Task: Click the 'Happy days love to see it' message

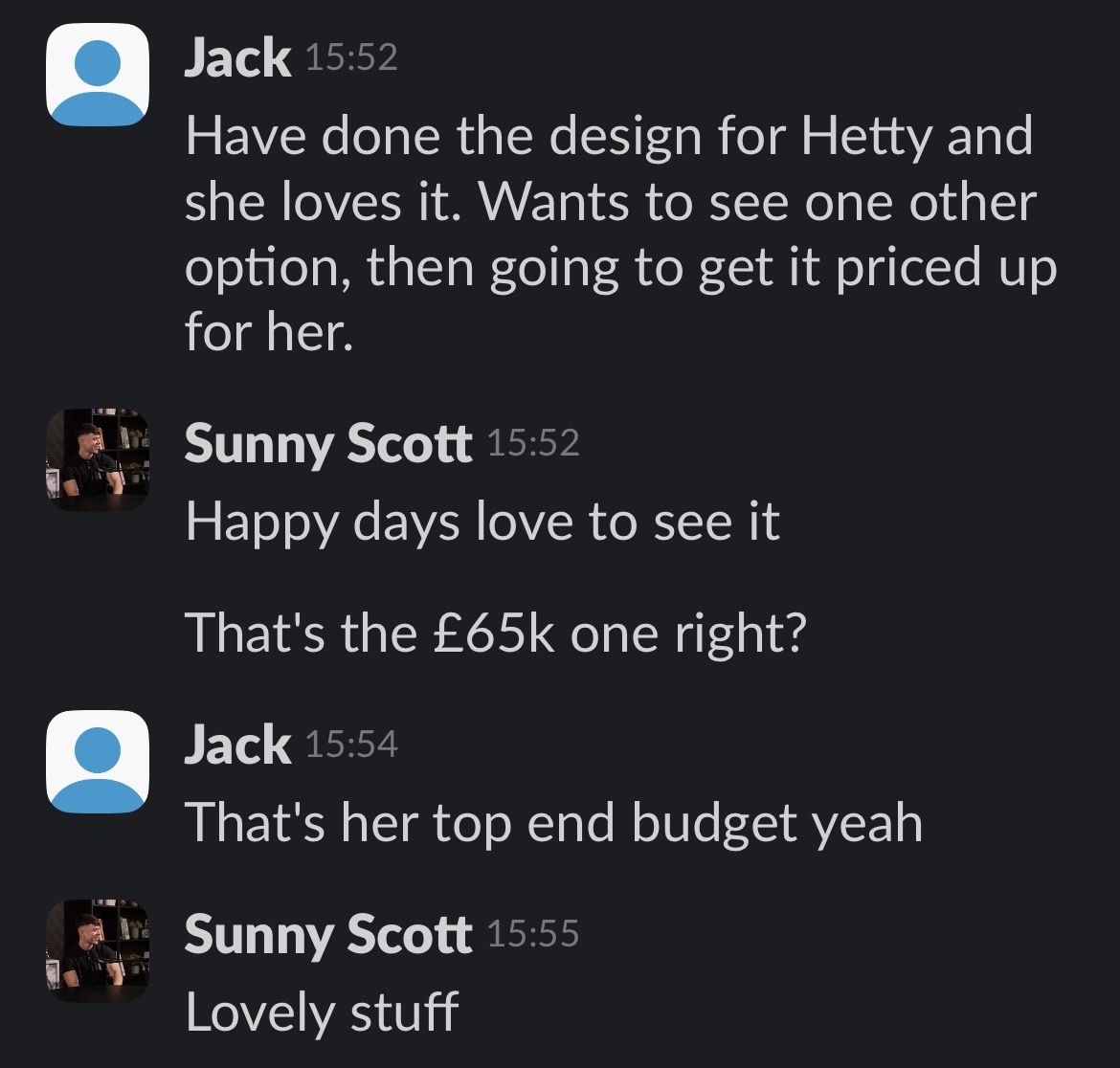Action: (x=482, y=522)
